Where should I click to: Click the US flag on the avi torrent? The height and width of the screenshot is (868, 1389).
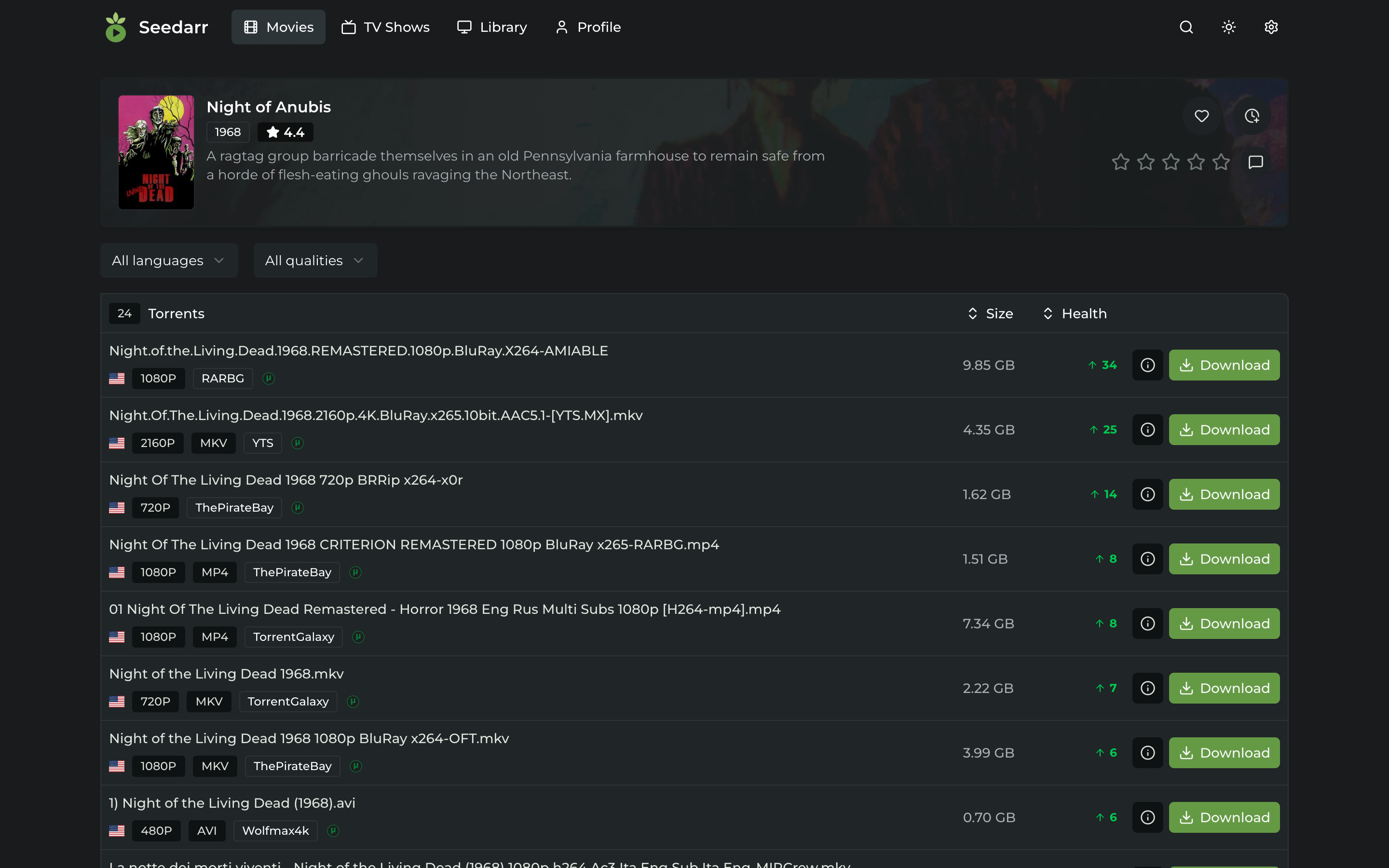pyautogui.click(x=117, y=831)
